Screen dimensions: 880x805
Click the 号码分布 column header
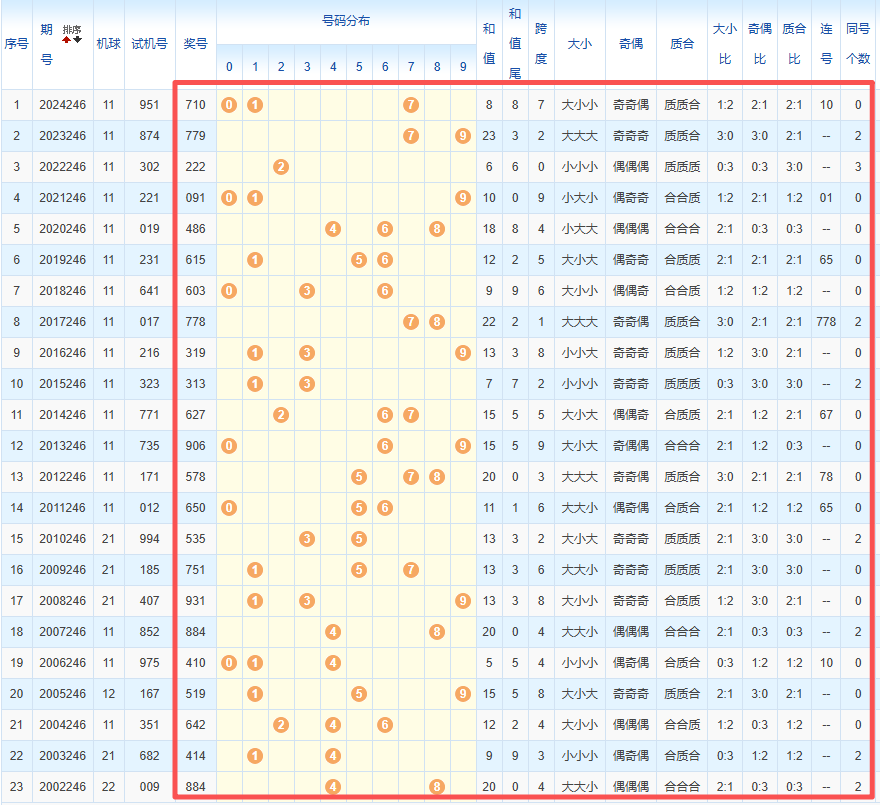pos(345,21)
